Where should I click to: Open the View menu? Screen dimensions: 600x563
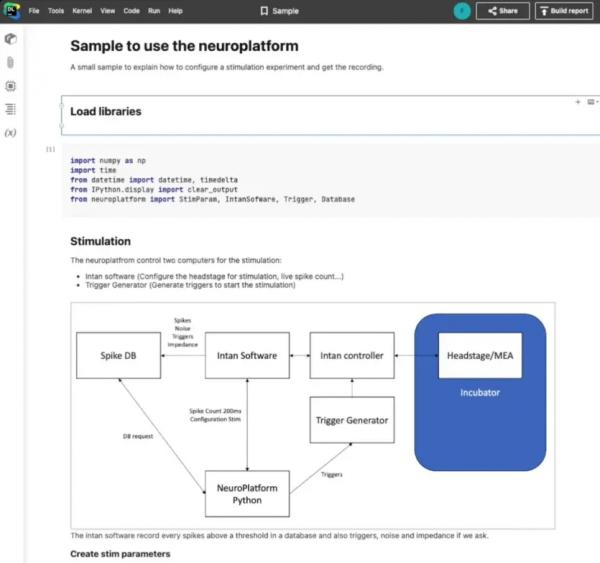point(108,11)
